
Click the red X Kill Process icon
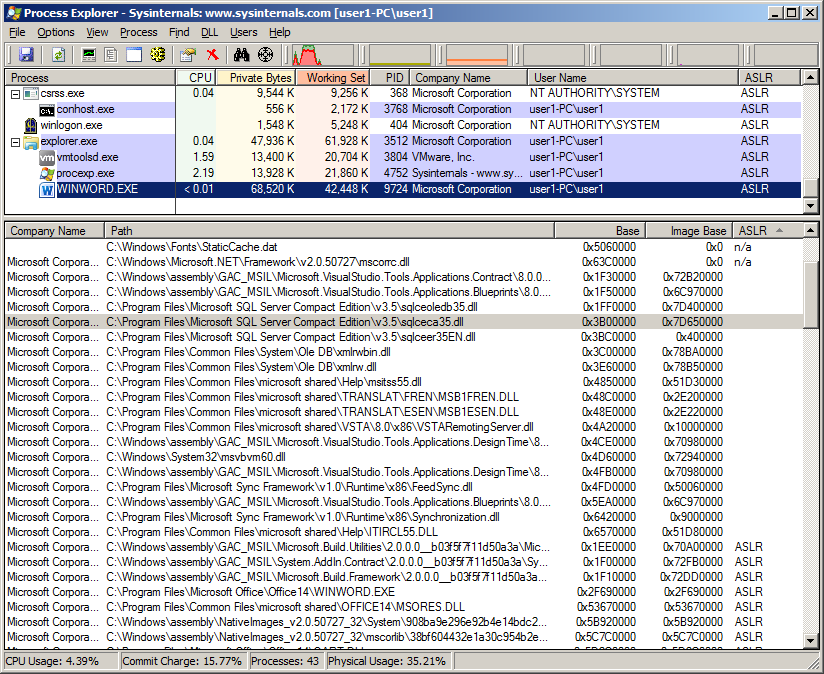(x=212, y=55)
